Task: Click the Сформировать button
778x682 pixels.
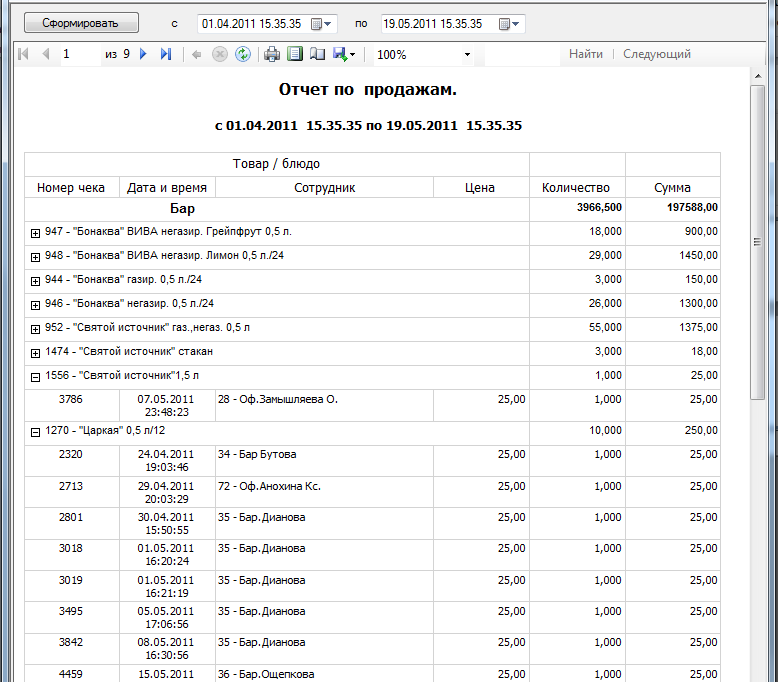Action: pyautogui.click(x=81, y=23)
